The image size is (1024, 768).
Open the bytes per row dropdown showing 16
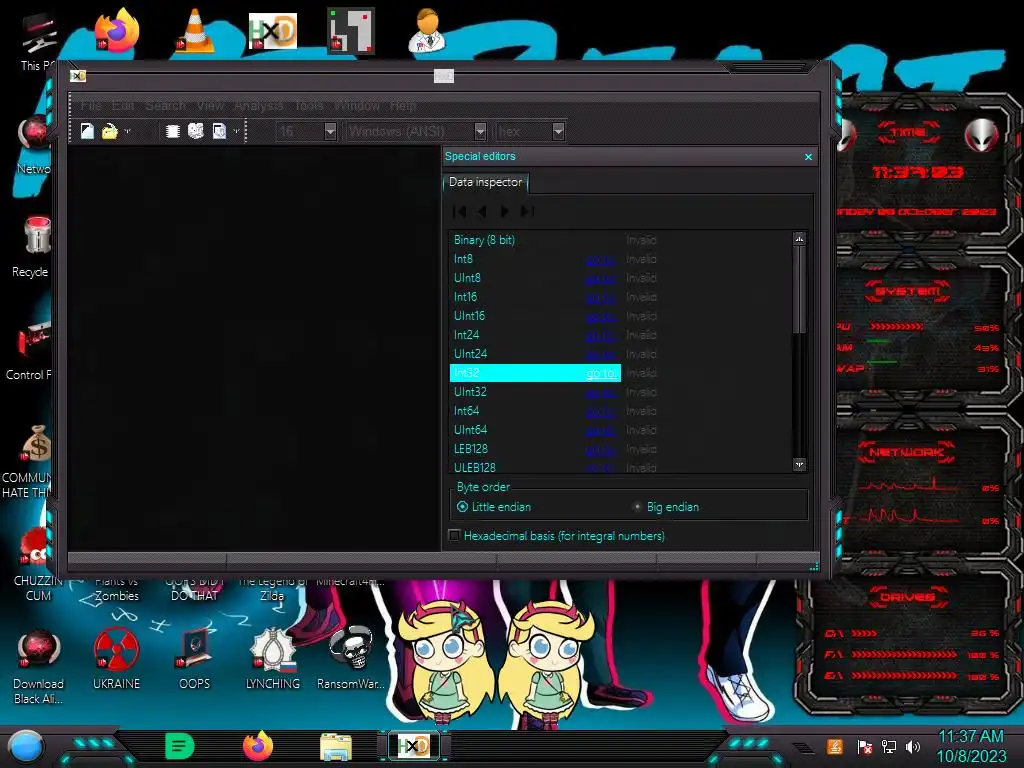point(330,131)
